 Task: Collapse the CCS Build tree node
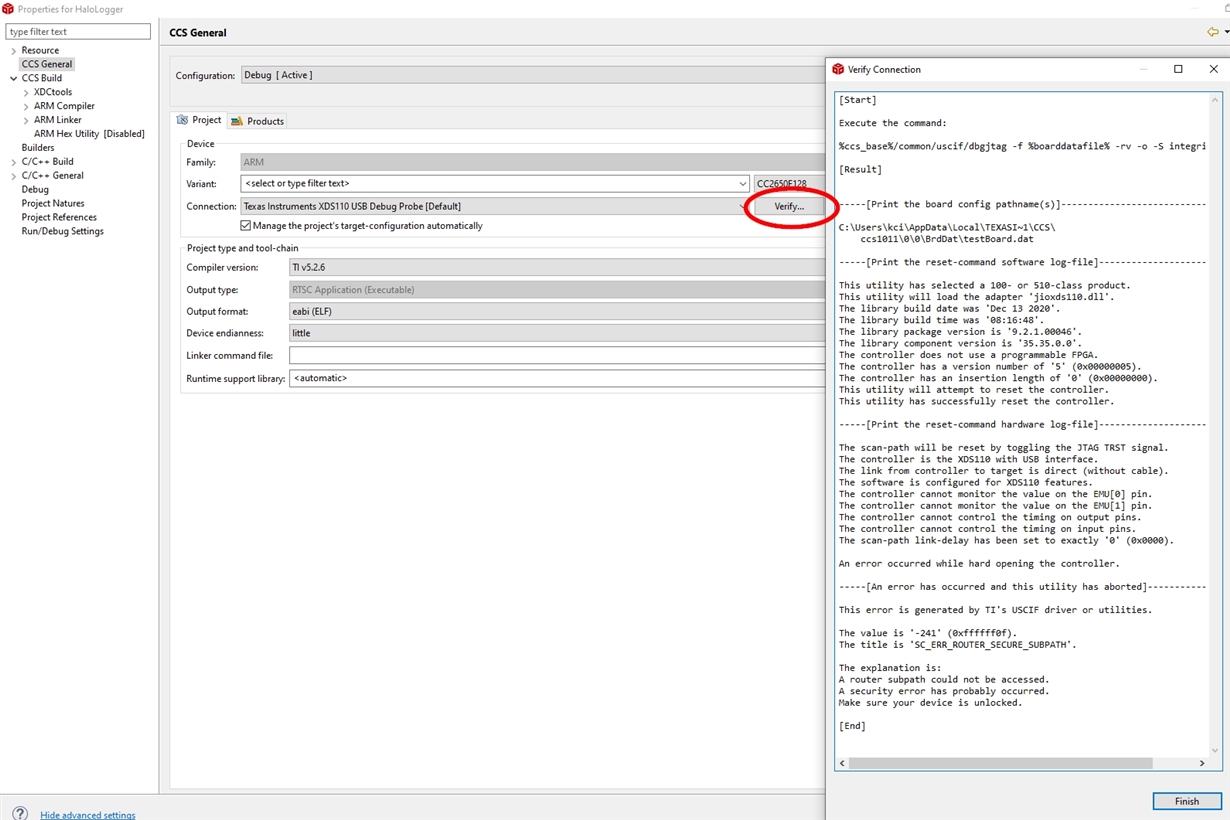coord(13,78)
